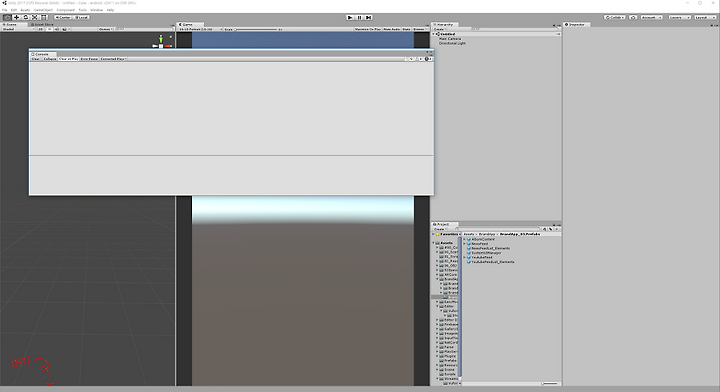Open the Layout dropdown
The image size is (720, 392).
[x=705, y=17]
